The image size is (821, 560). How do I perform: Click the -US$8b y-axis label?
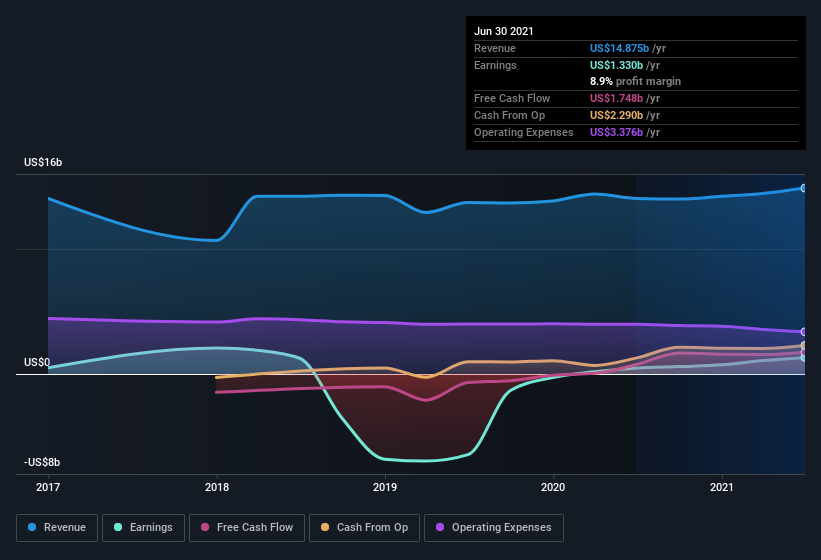42,462
